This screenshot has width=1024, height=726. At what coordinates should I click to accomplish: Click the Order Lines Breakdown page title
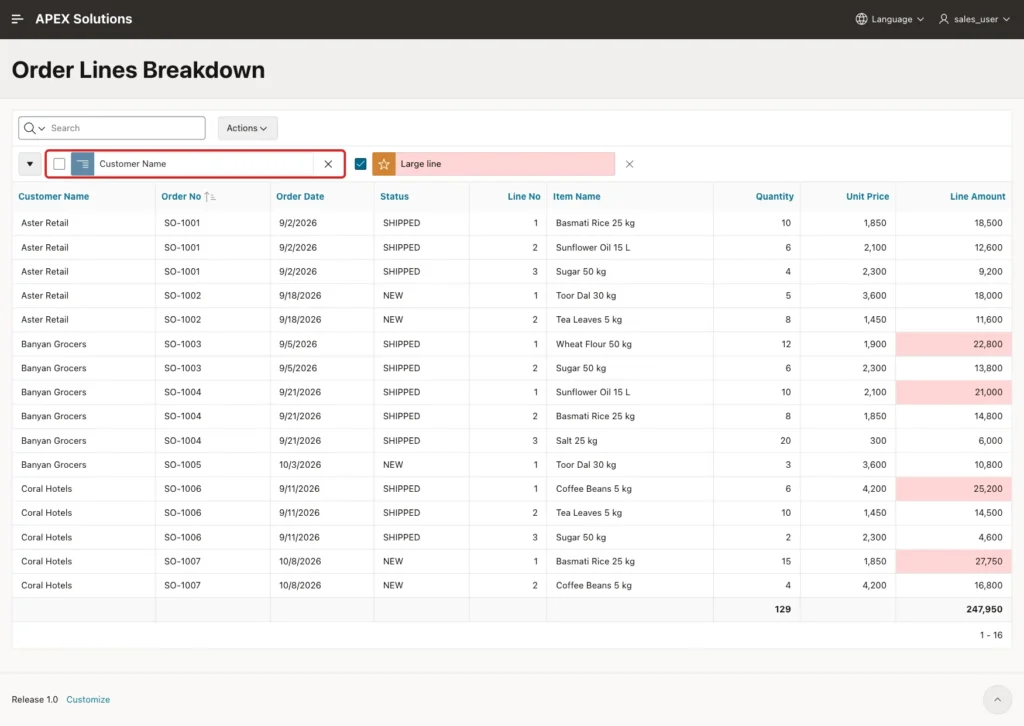coord(138,70)
